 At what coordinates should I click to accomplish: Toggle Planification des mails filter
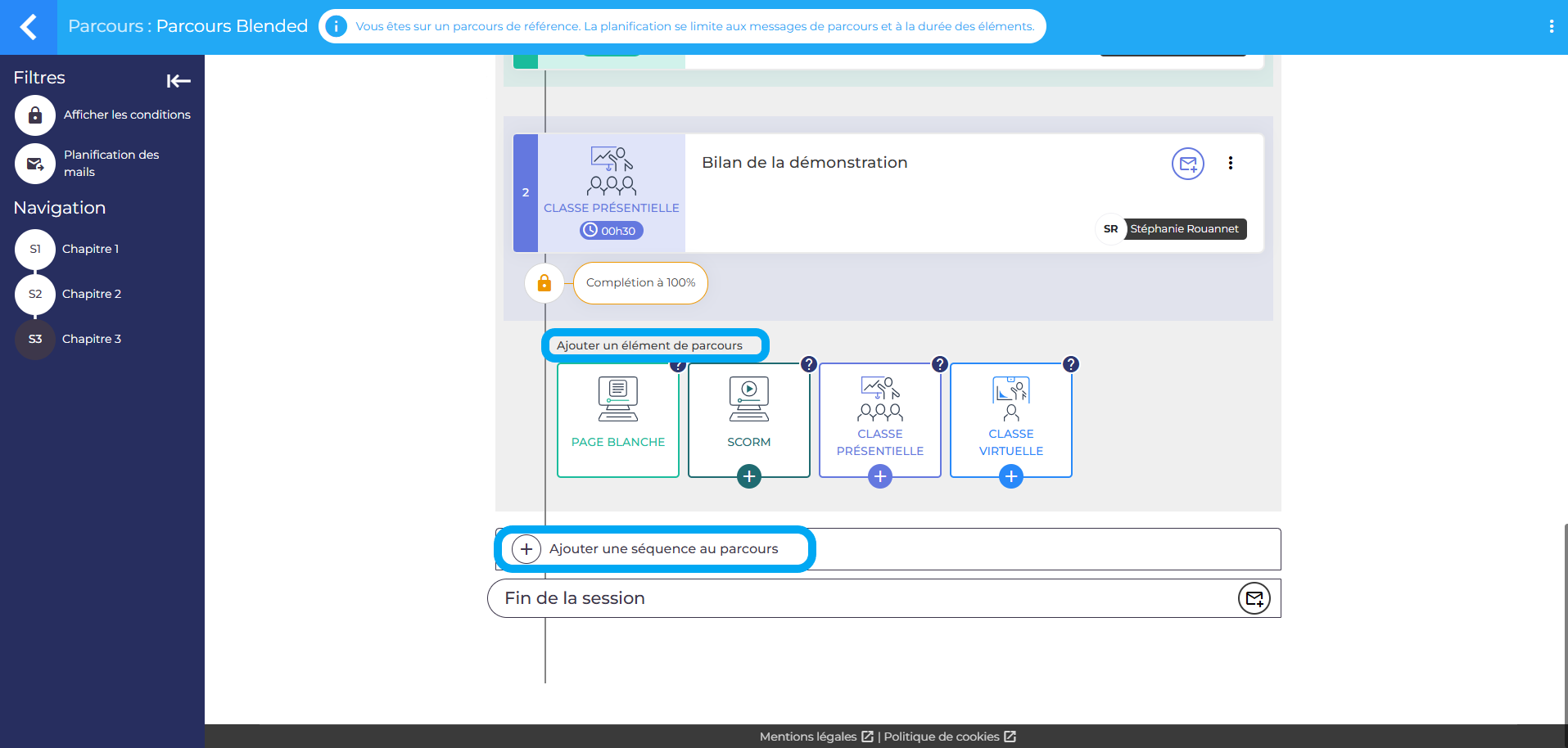pyautogui.click(x=35, y=164)
